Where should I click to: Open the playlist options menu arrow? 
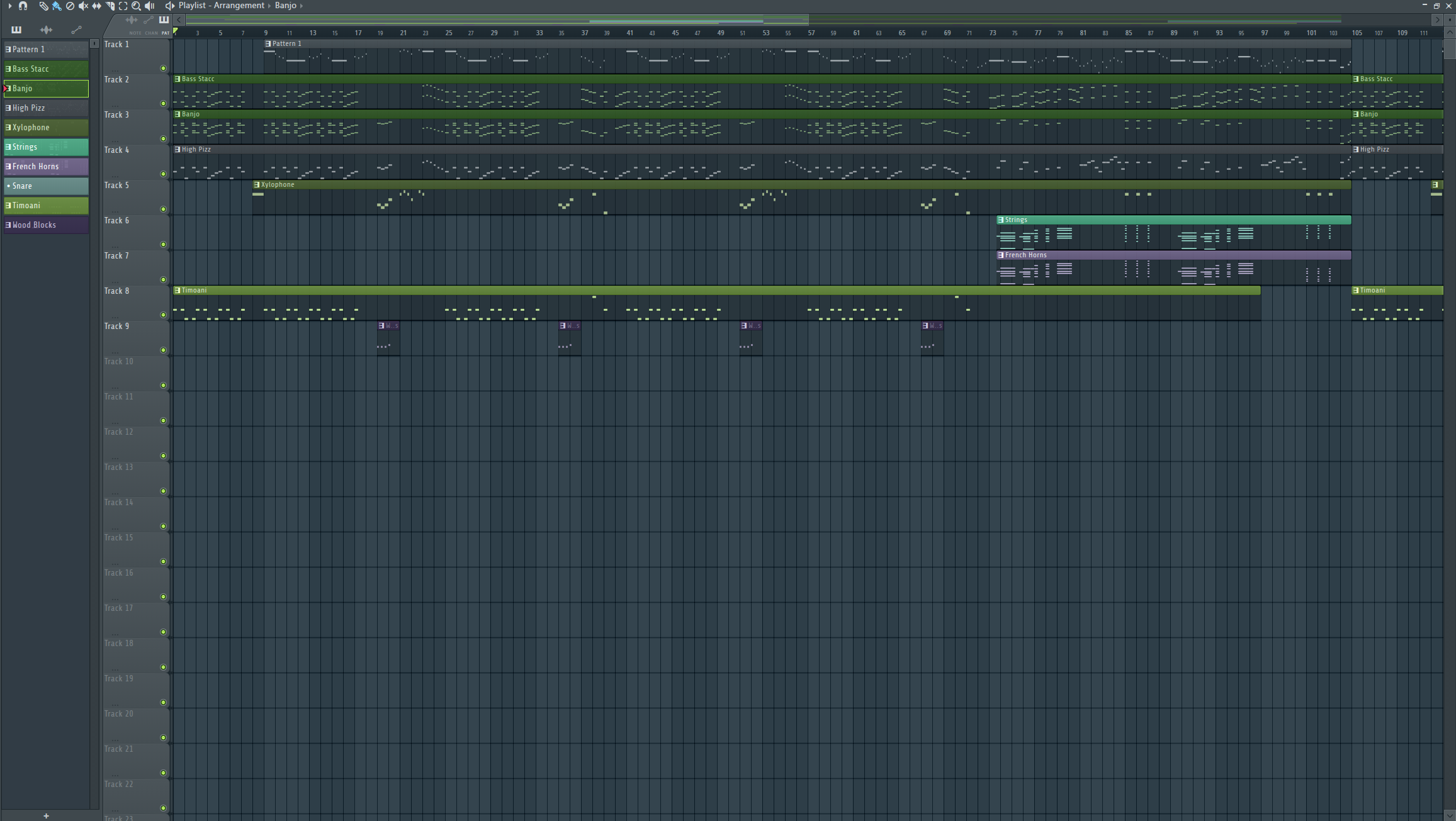pos(9,6)
